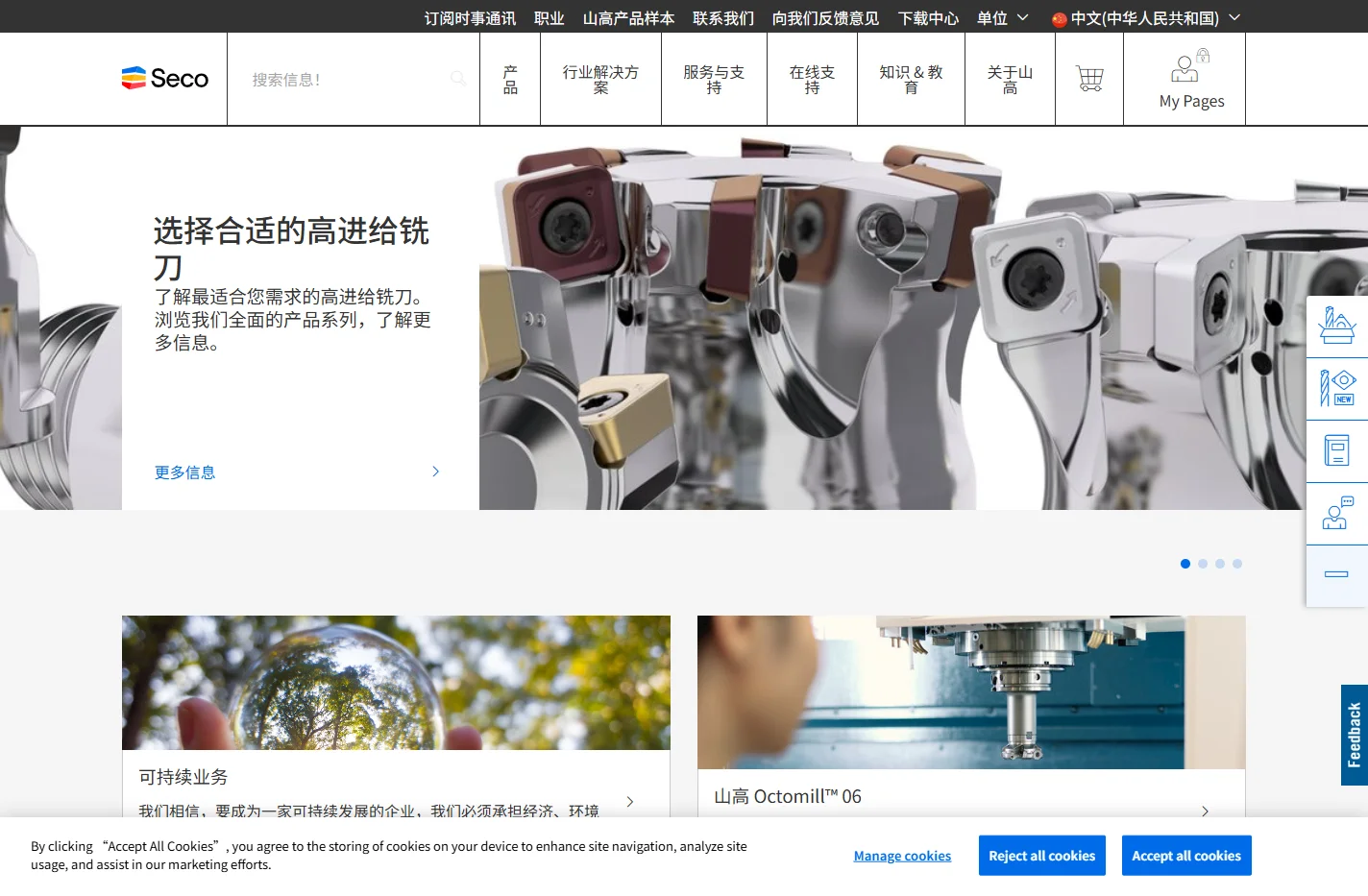Viewport: 1368px width, 896px height.
Task: Open My Pages account icon
Action: coord(1191,80)
